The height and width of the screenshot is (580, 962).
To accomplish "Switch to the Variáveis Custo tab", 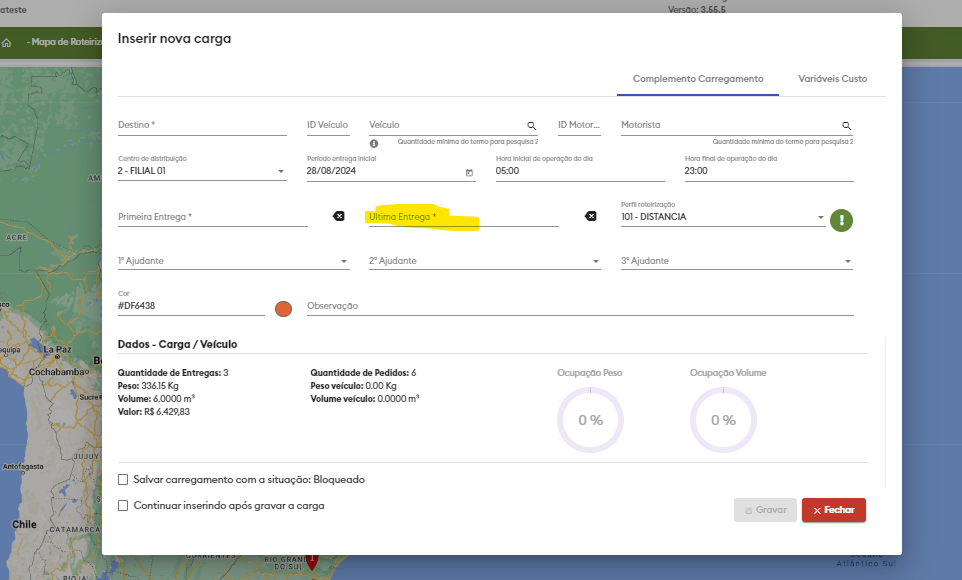I will click(832, 79).
